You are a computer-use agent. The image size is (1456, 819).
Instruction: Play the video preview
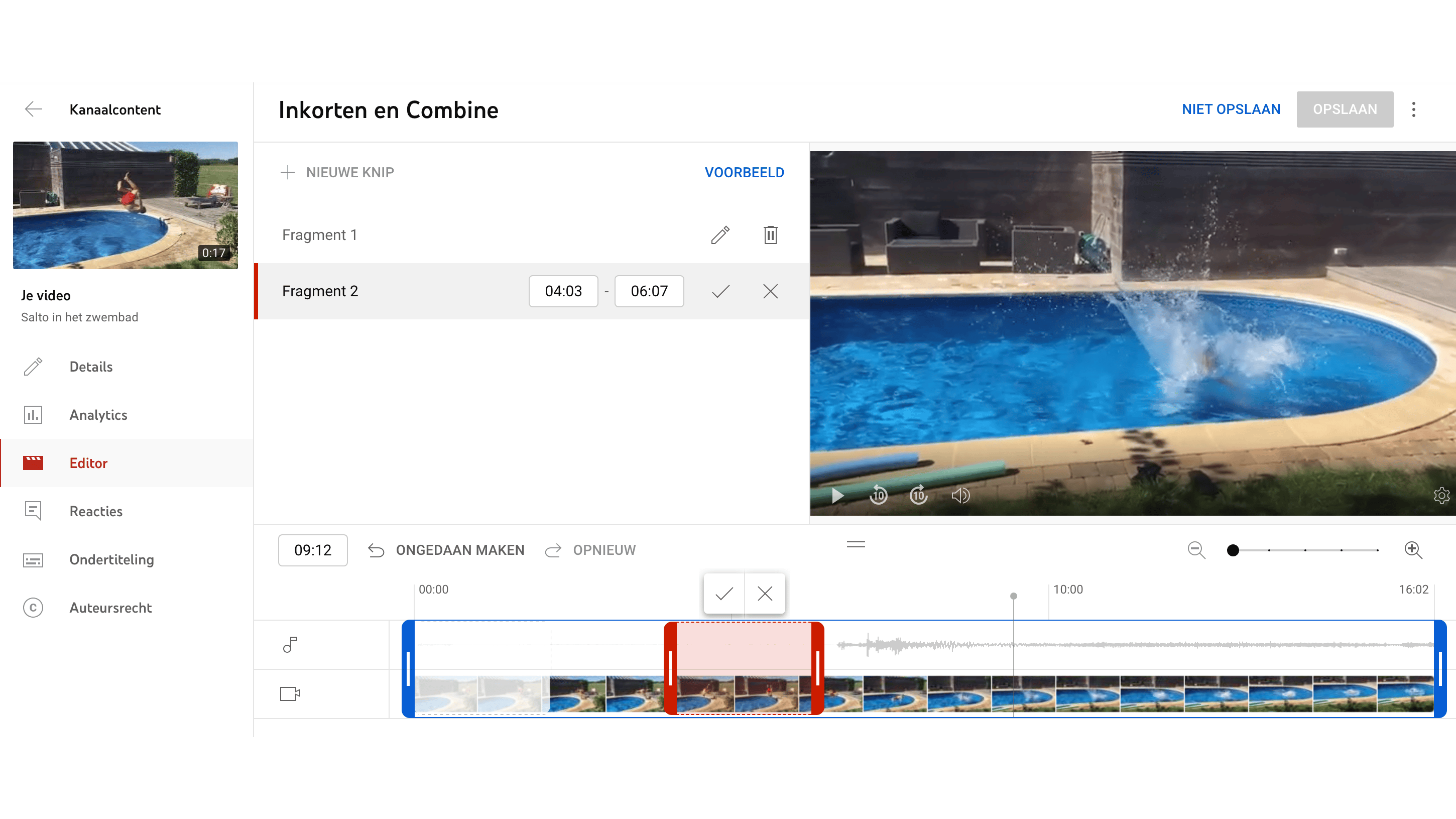[837, 496]
